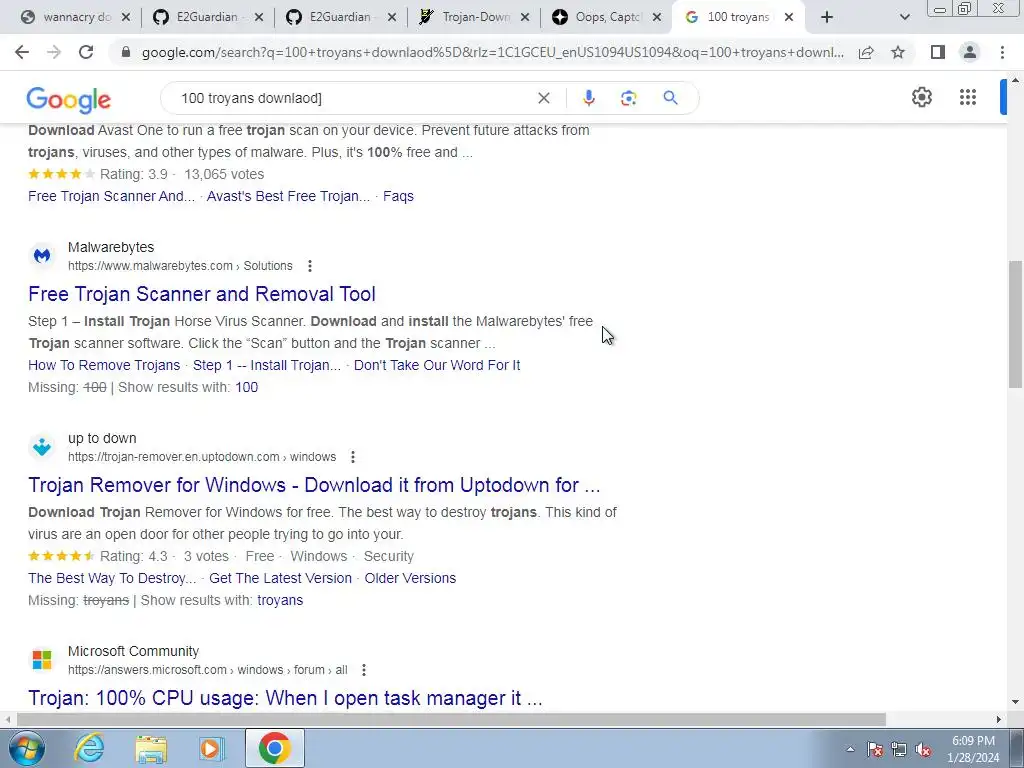Click the network tray icon
1024x768 pixels.
tap(899, 749)
